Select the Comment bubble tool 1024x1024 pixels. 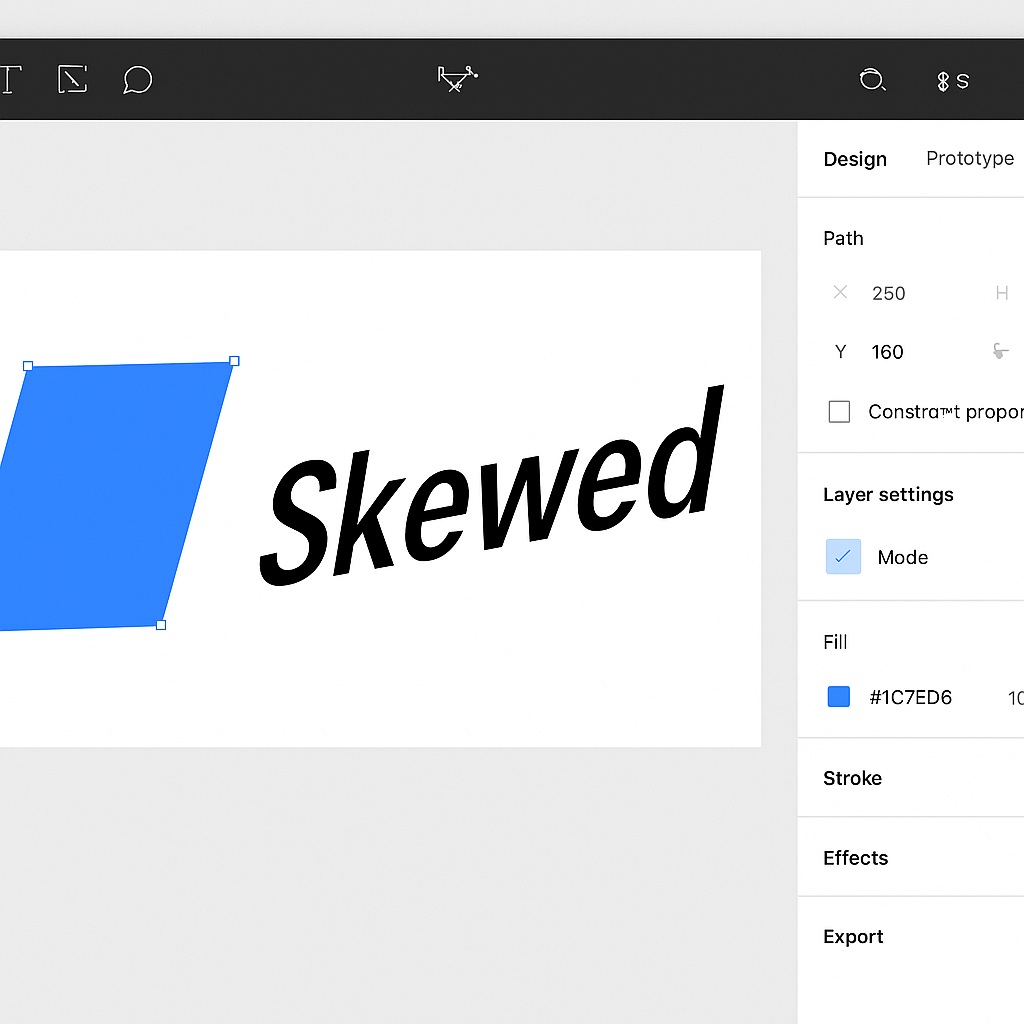(137, 80)
